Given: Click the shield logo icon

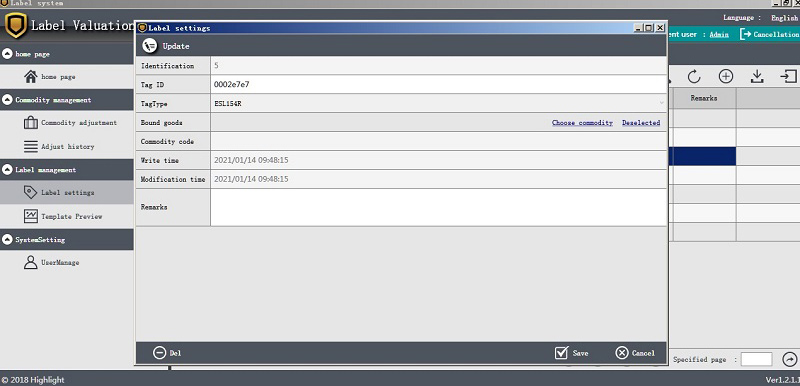Looking at the screenshot, I should [x=16, y=25].
